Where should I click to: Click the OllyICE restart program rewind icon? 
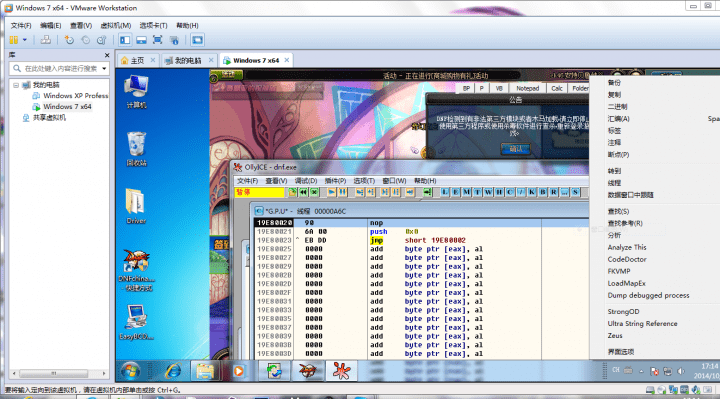(x=304, y=192)
